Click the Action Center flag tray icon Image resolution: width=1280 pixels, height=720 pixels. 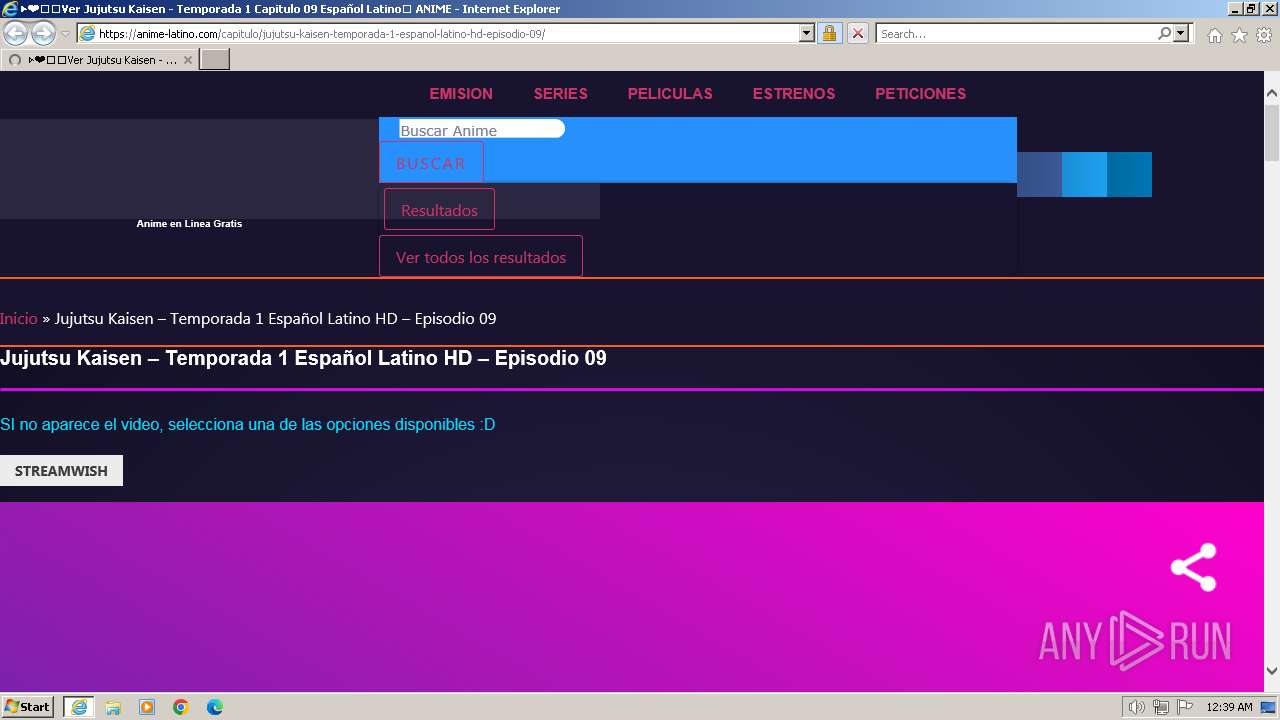pos(1186,707)
